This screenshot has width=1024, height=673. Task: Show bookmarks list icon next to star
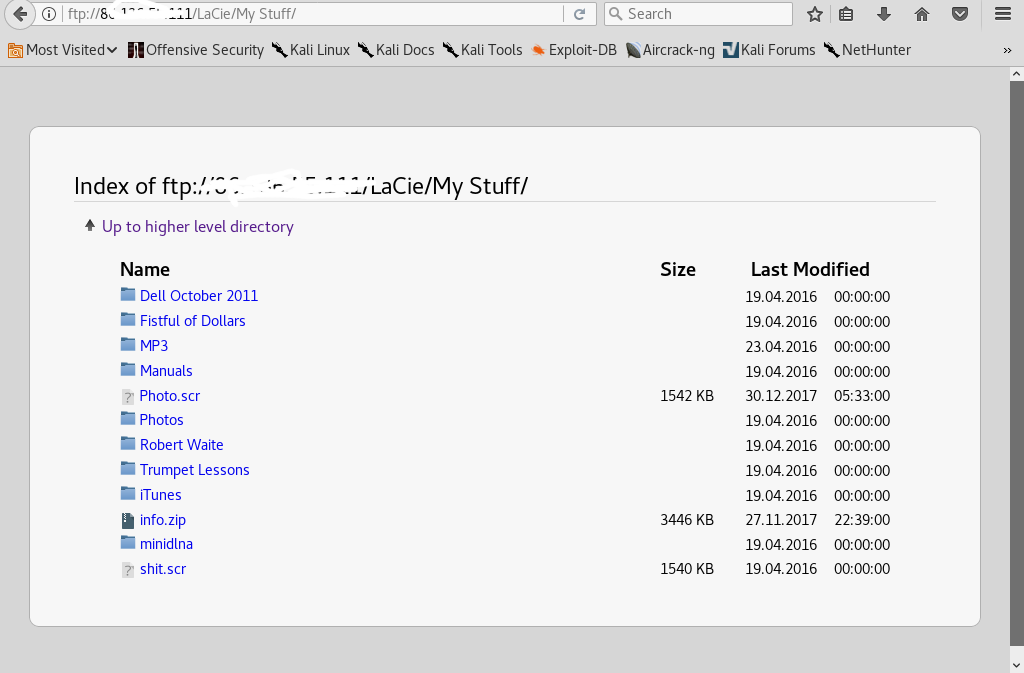846,14
